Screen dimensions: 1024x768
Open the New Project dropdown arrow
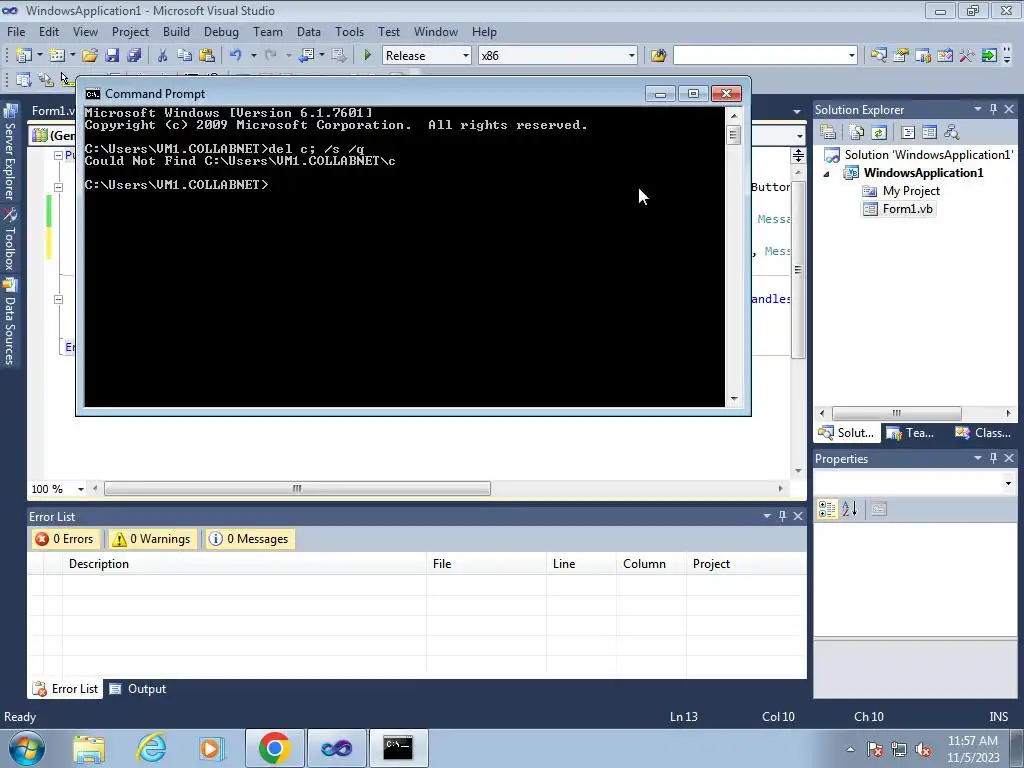point(39,56)
